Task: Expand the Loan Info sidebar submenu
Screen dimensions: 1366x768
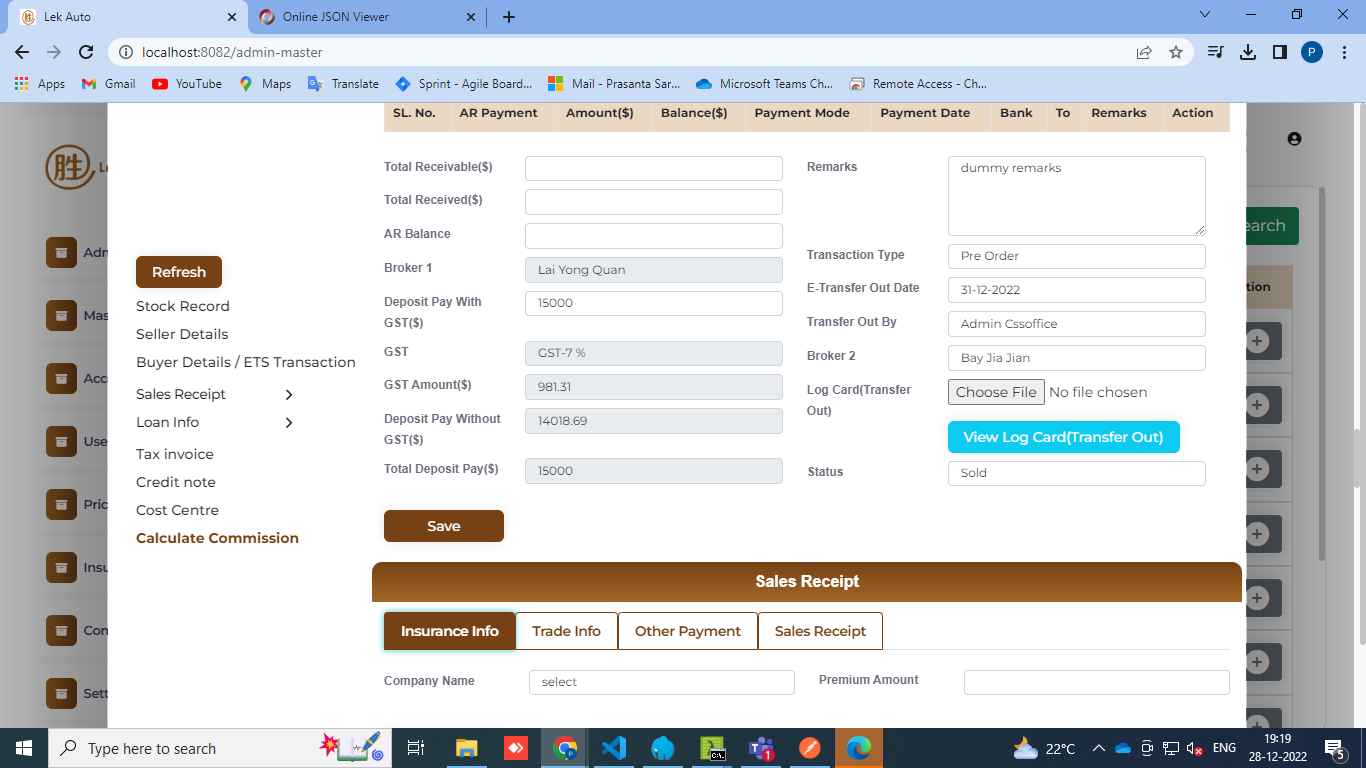Action: [x=289, y=423]
